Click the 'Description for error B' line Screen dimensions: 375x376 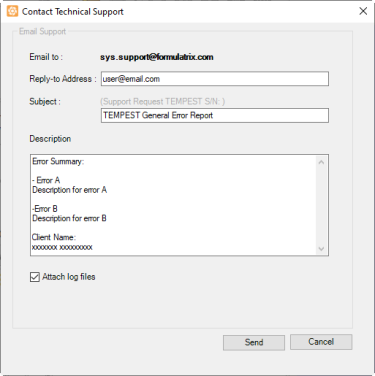pos(69,219)
